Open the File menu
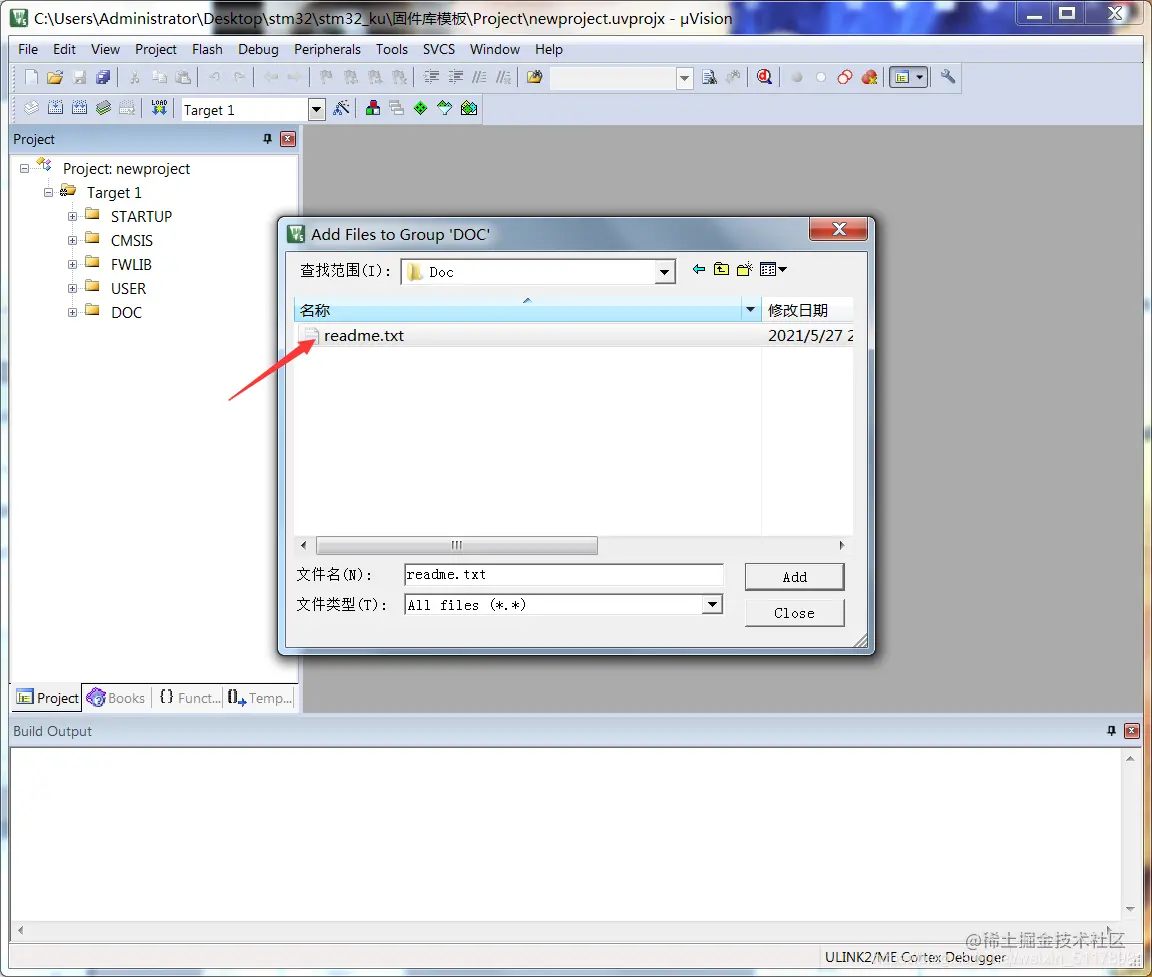This screenshot has width=1152, height=977. tap(28, 49)
